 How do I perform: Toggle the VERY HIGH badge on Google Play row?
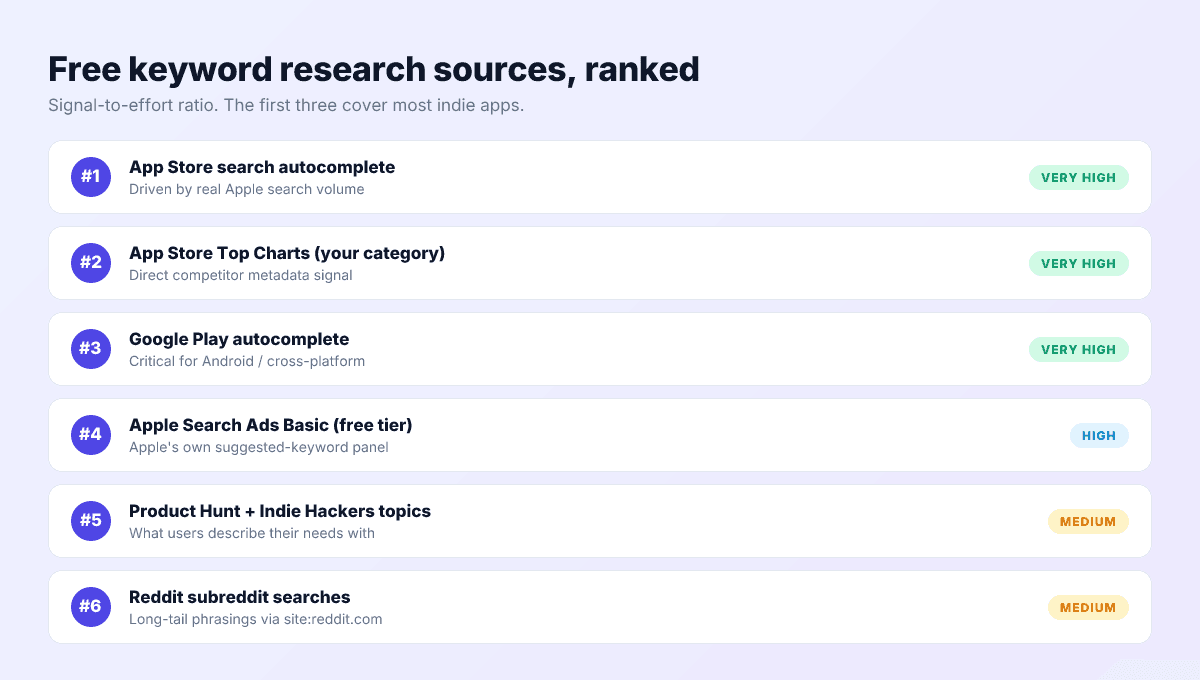(x=1079, y=349)
